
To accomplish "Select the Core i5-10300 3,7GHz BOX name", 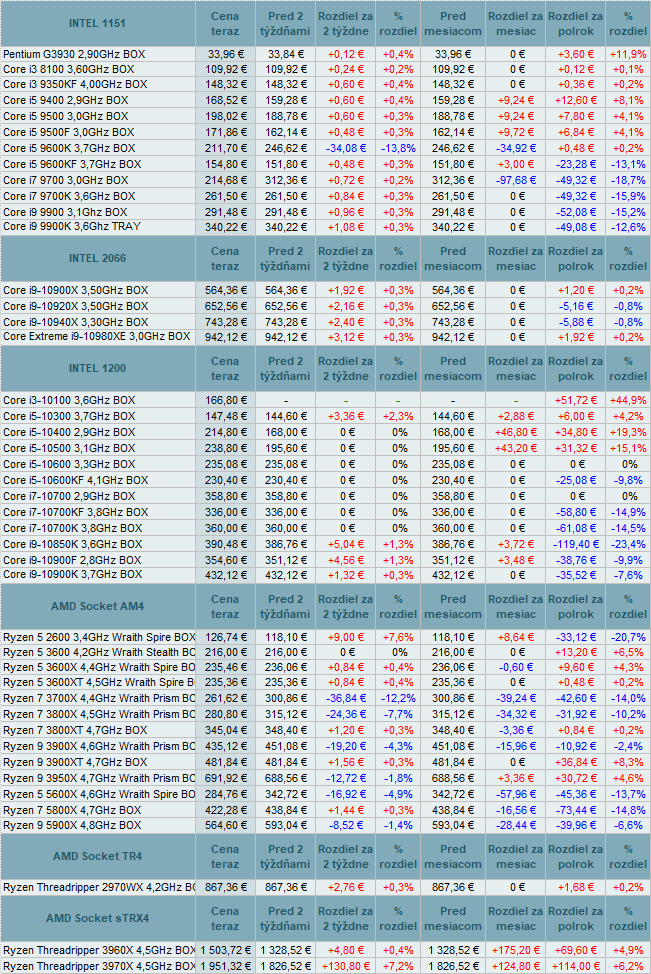I will tap(69, 417).
